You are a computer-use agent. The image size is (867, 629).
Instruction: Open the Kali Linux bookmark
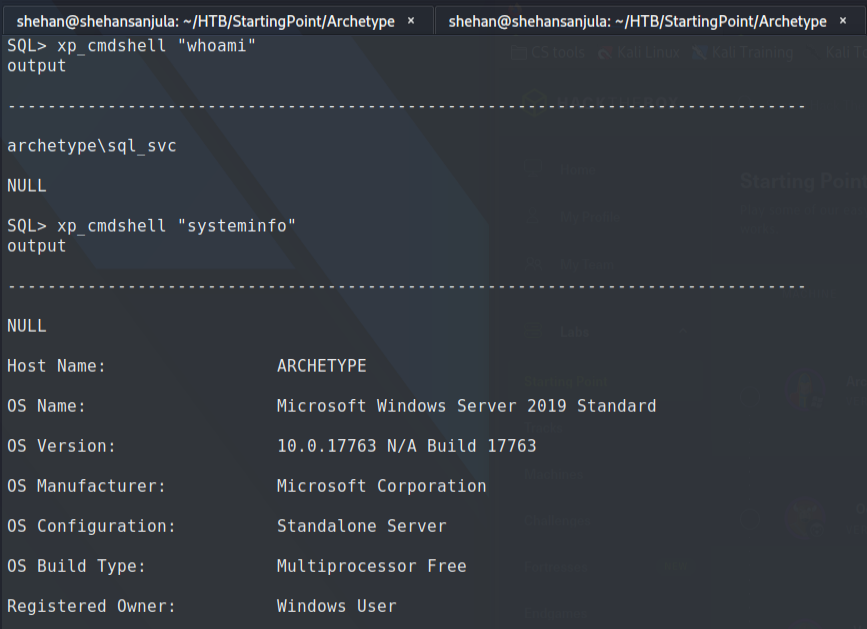click(640, 53)
